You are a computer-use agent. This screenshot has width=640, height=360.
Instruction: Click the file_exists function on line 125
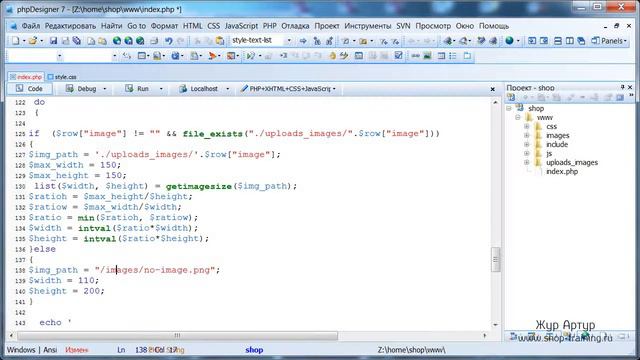(x=213, y=133)
